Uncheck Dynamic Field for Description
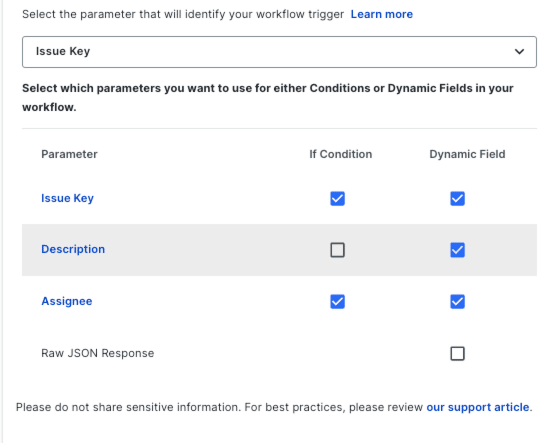The image size is (555, 443). click(x=457, y=250)
